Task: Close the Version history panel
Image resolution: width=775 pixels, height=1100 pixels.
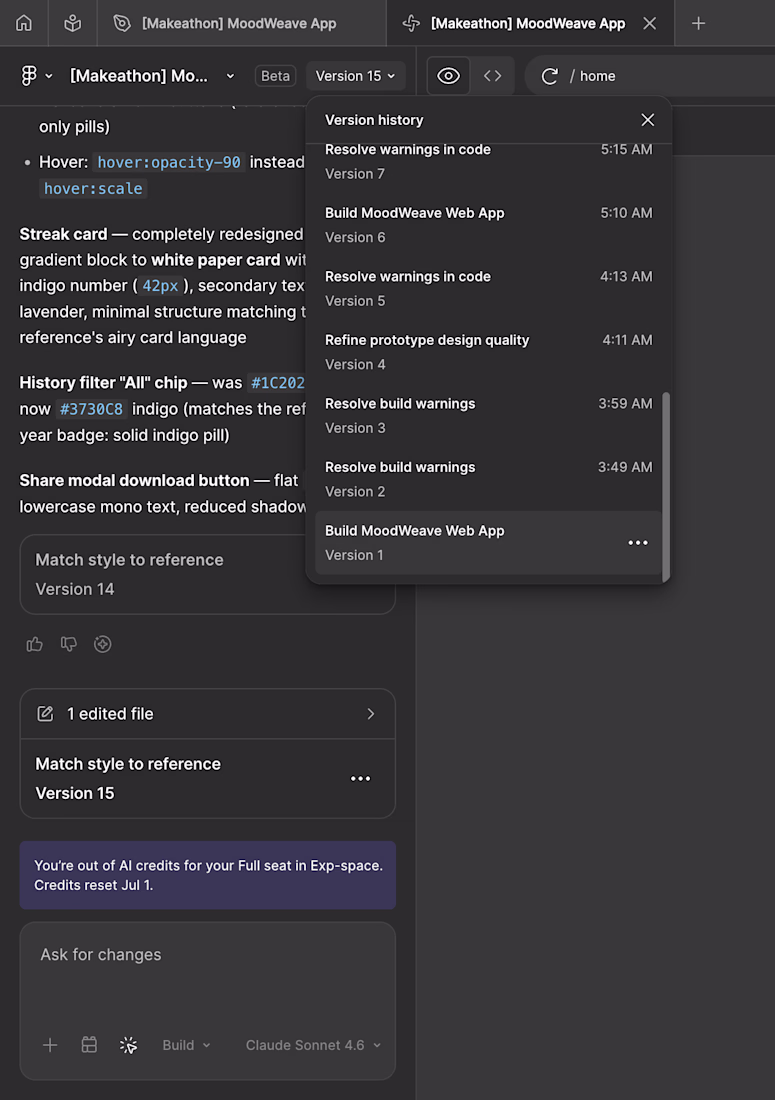Action: pyautogui.click(x=647, y=120)
